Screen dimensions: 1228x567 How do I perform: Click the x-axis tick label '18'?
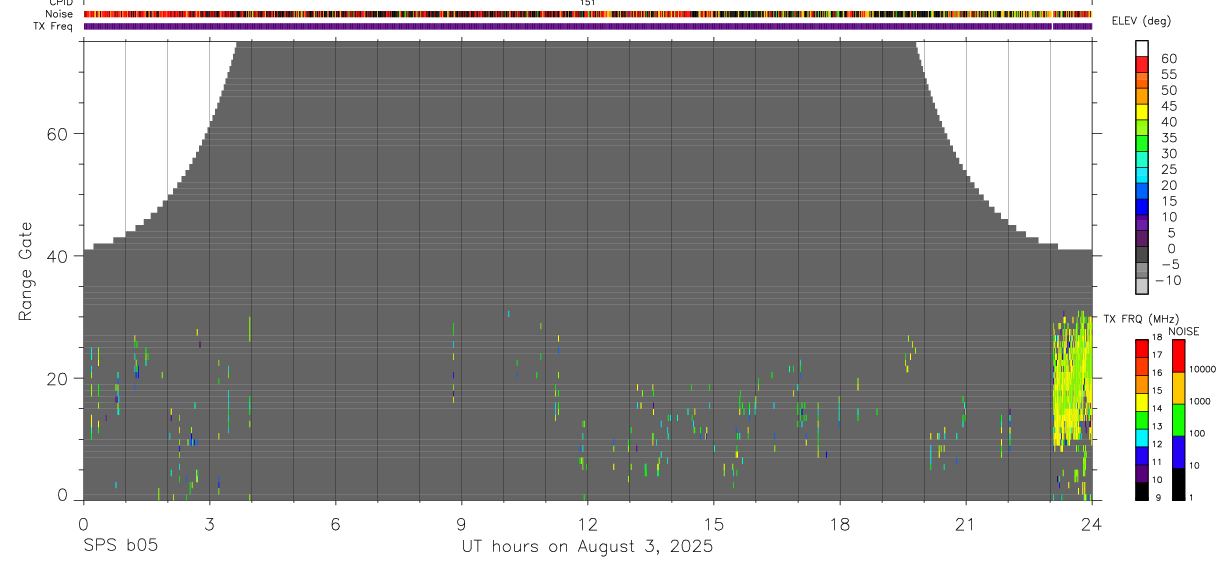click(839, 523)
